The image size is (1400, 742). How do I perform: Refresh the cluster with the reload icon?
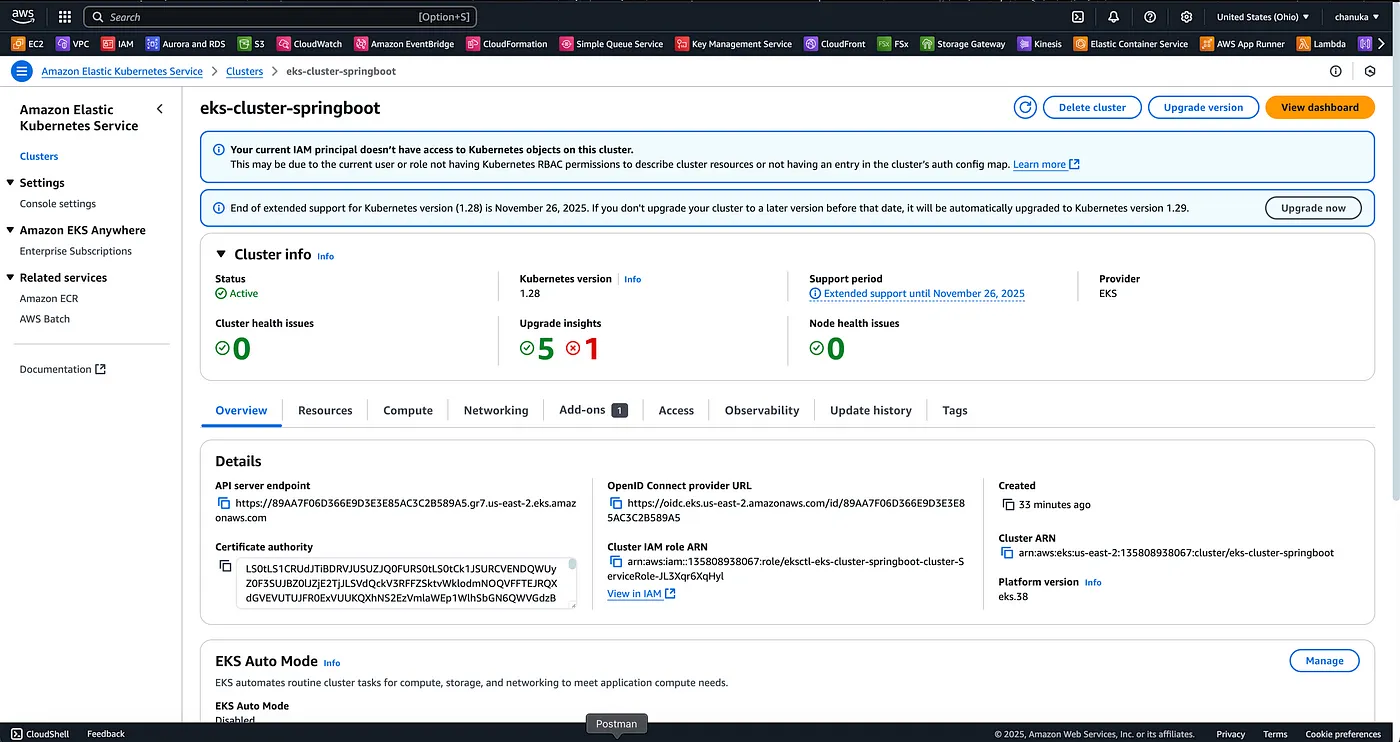pos(1025,107)
